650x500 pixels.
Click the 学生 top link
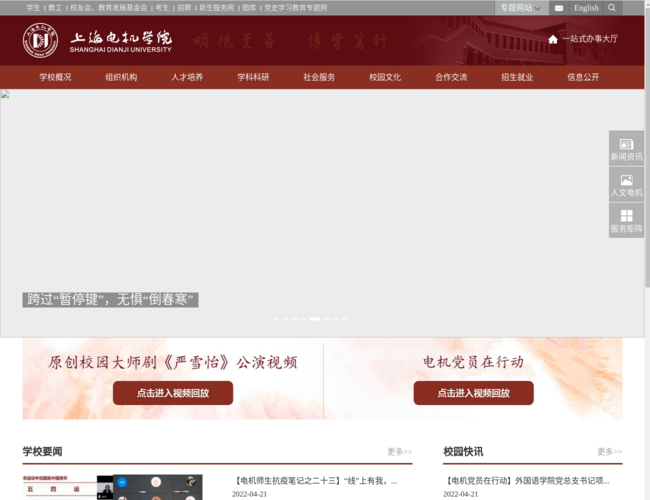[33, 7]
